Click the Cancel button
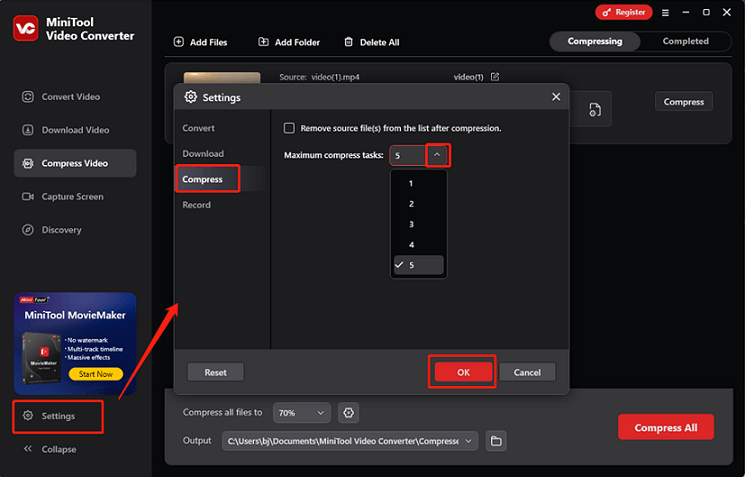 (527, 372)
